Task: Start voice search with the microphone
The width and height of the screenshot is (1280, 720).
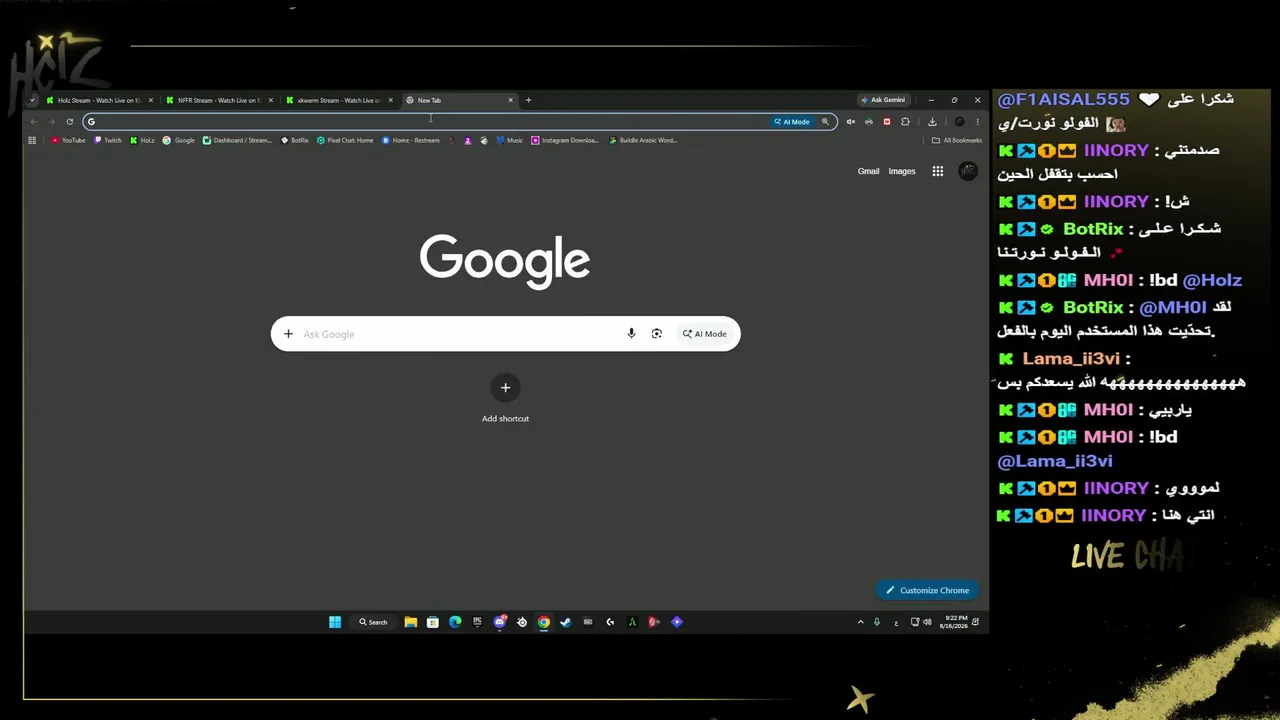Action: coord(631,334)
